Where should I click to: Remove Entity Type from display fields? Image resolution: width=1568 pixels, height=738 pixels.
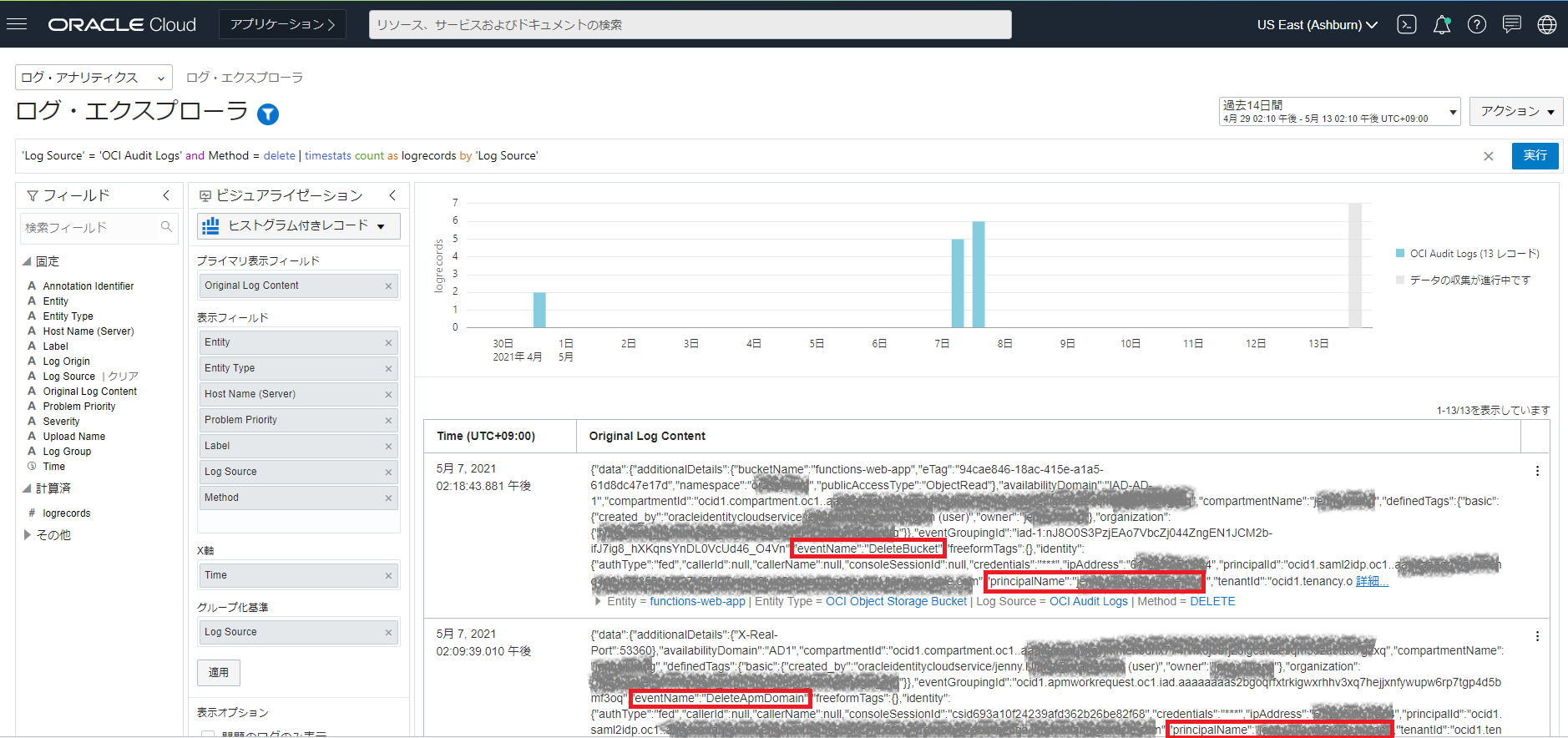coord(388,369)
